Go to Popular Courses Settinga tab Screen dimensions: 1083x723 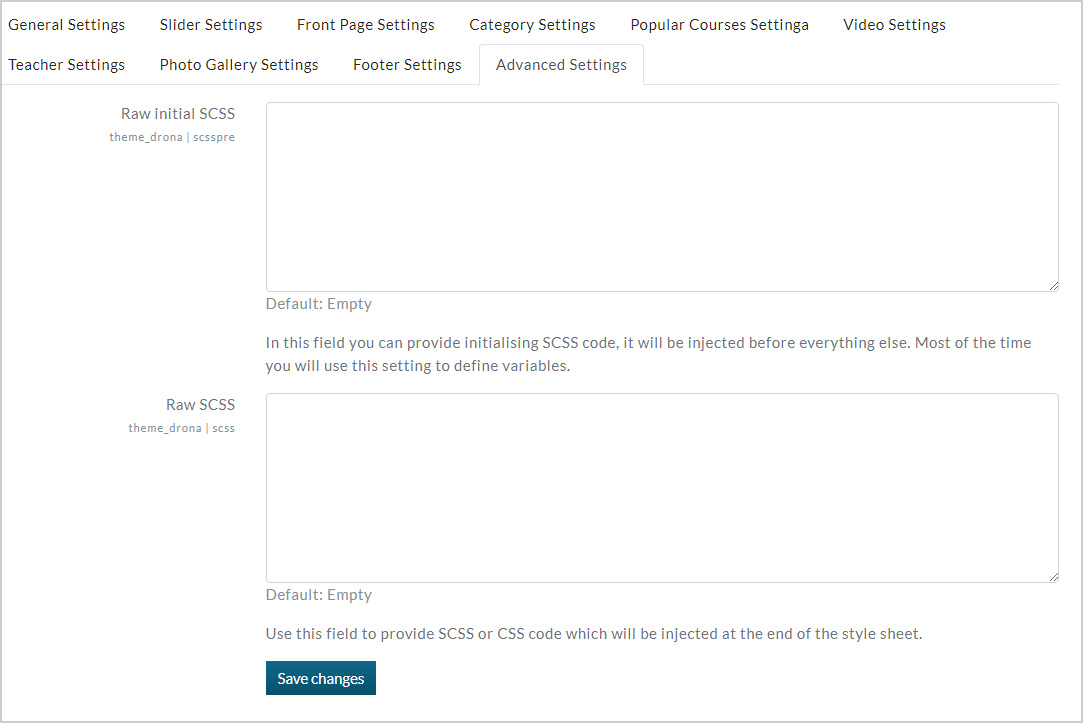(719, 25)
